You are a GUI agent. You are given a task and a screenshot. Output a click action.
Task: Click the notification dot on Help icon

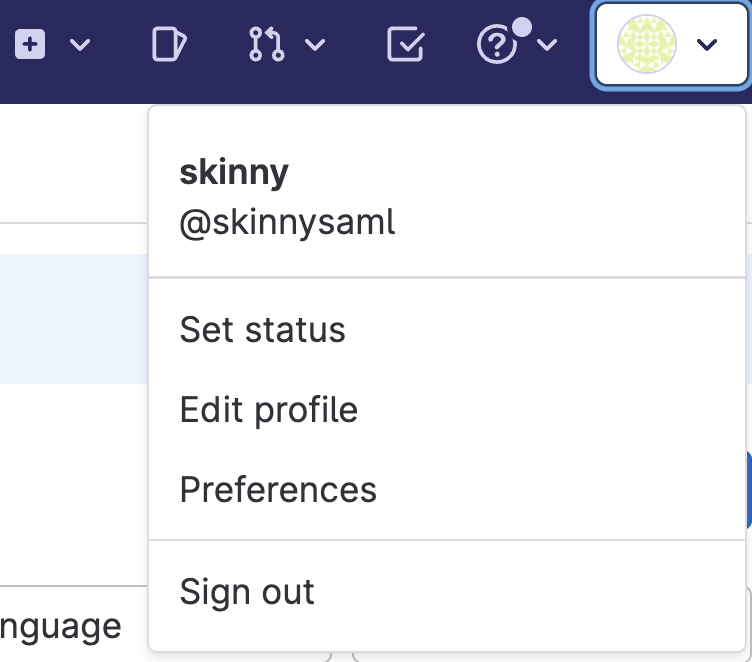tap(521, 27)
